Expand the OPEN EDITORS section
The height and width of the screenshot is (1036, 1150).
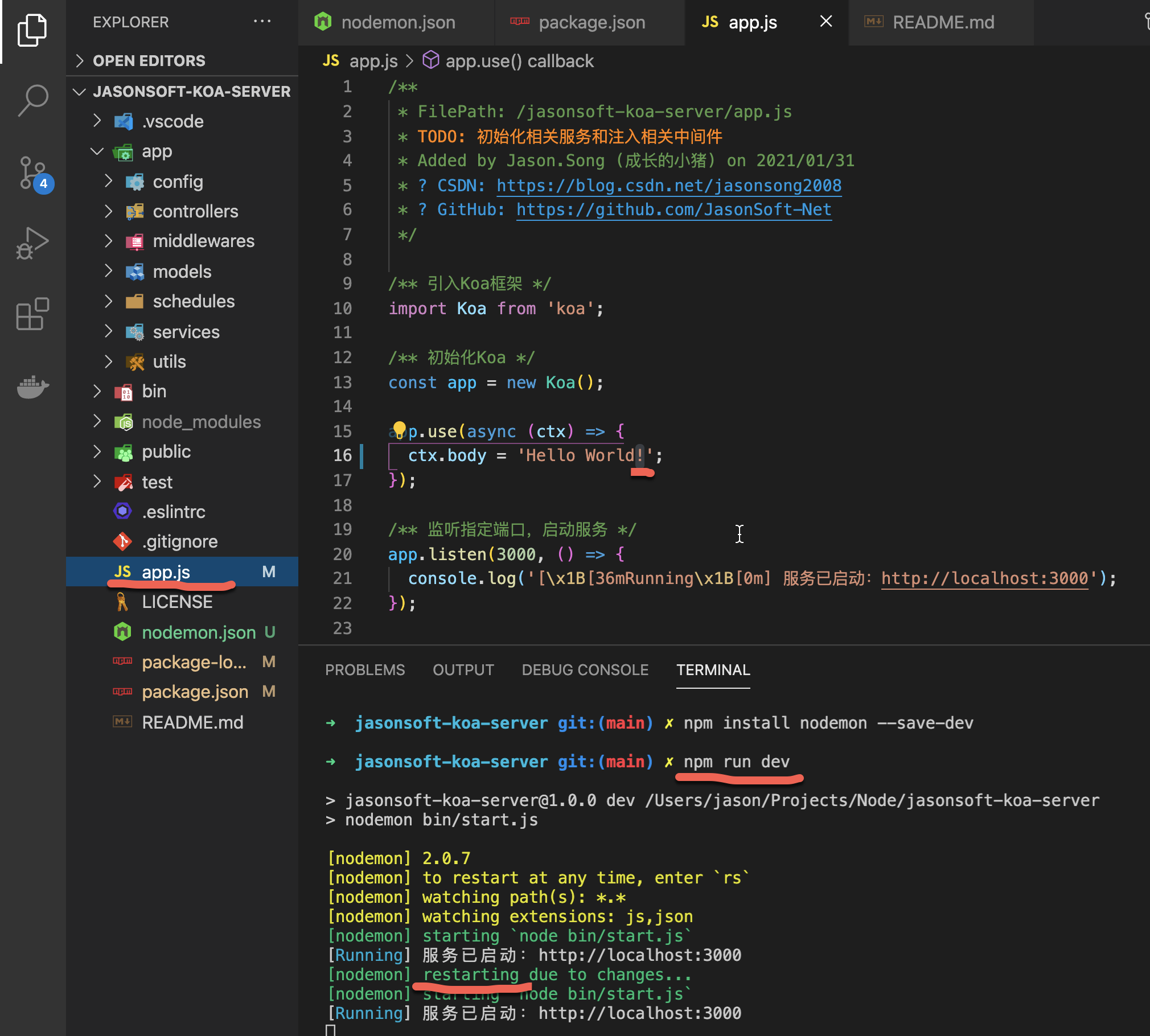(148, 60)
